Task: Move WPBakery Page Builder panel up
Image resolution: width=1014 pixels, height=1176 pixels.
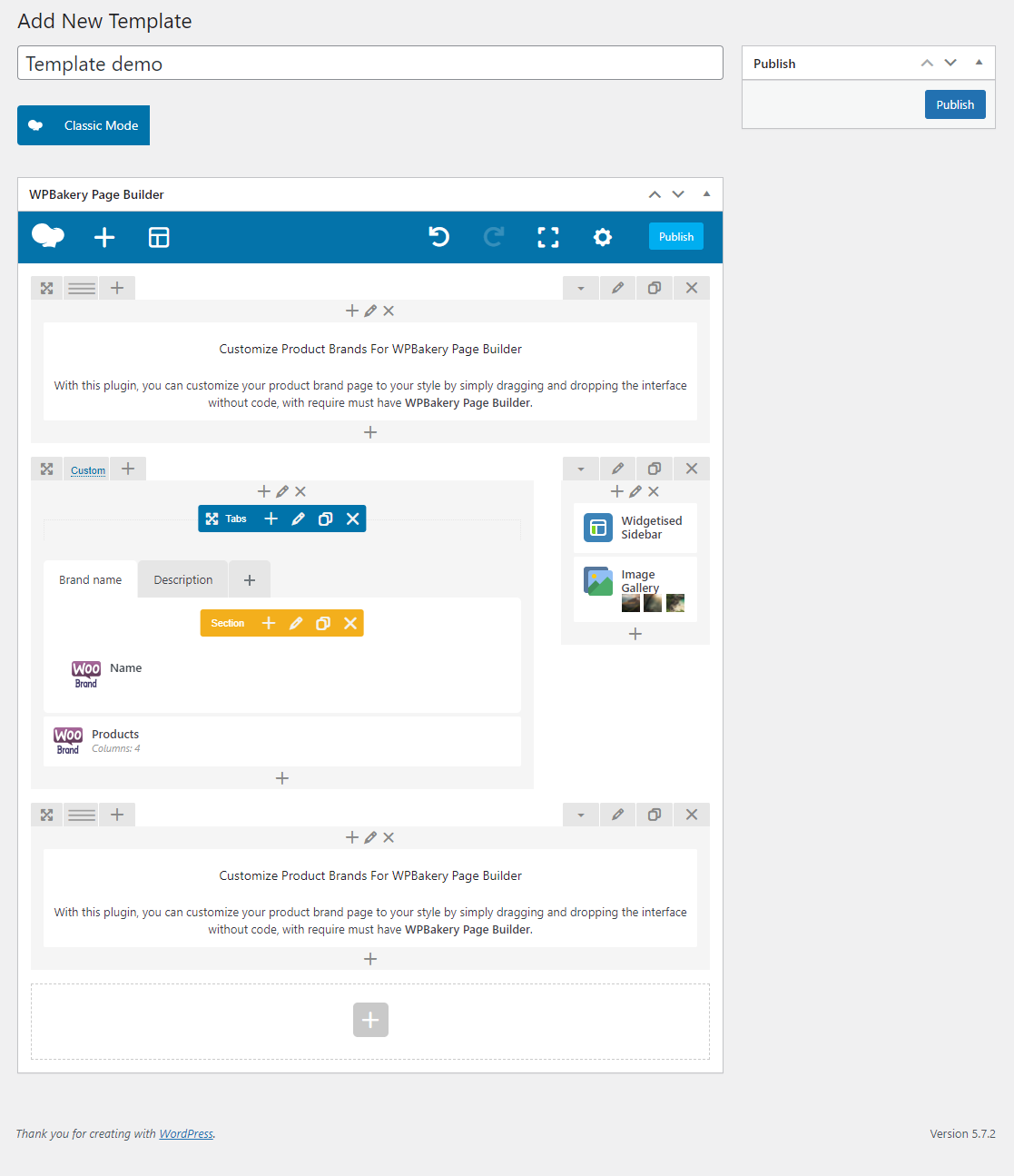Action: (x=655, y=194)
